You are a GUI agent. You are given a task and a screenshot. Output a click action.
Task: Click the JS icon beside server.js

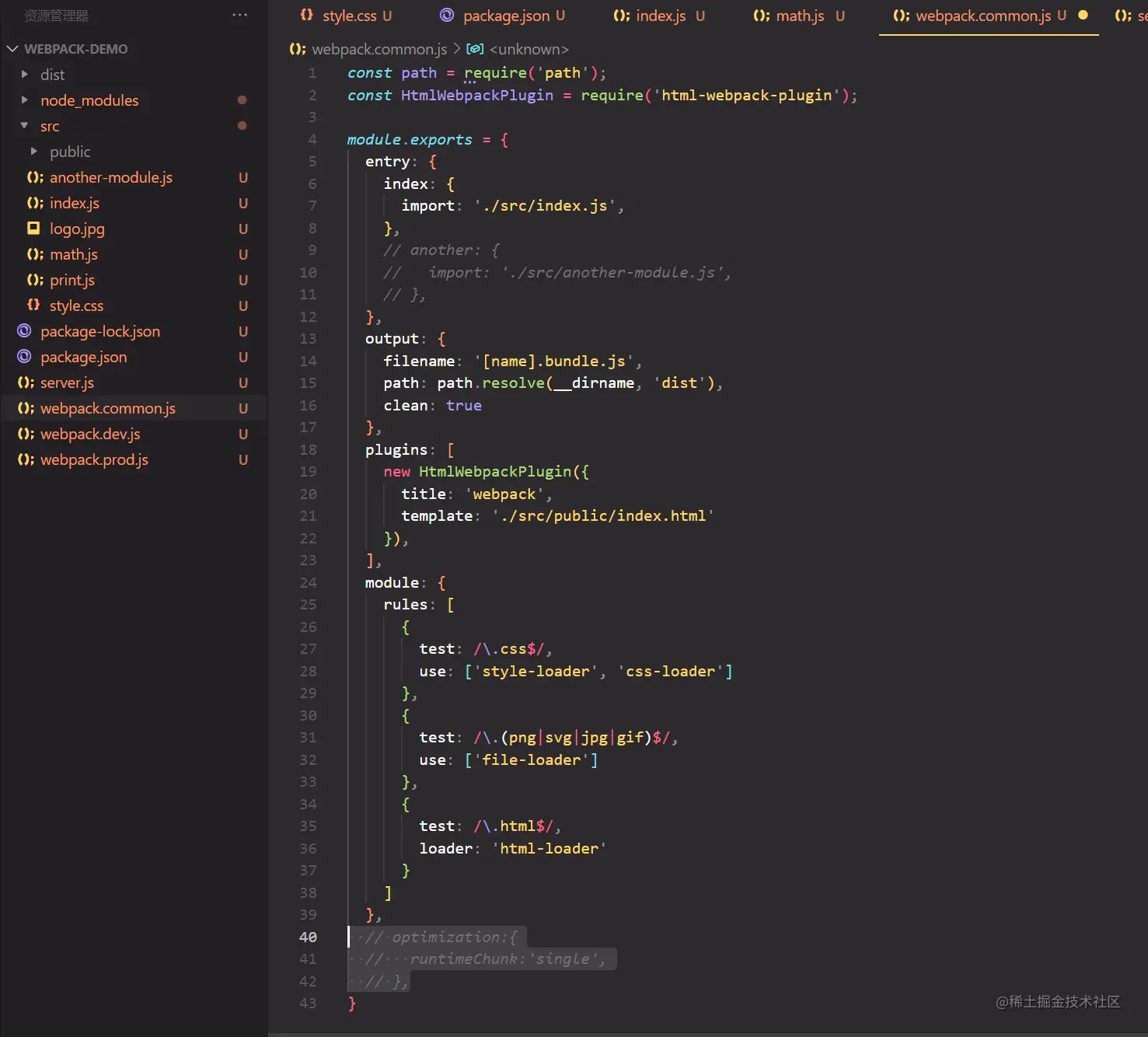coord(26,382)
